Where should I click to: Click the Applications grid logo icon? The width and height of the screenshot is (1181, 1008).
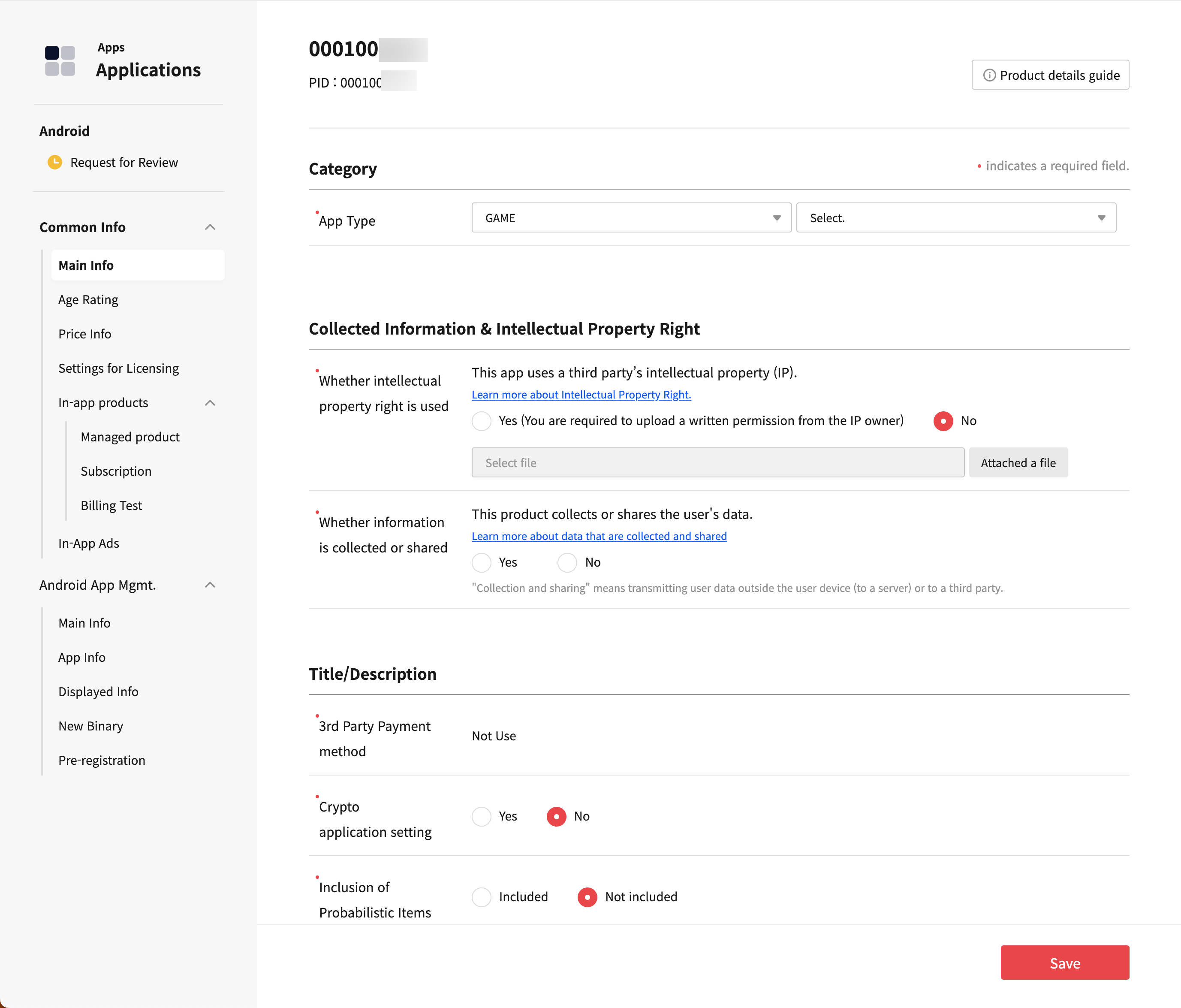pos(60,61)
